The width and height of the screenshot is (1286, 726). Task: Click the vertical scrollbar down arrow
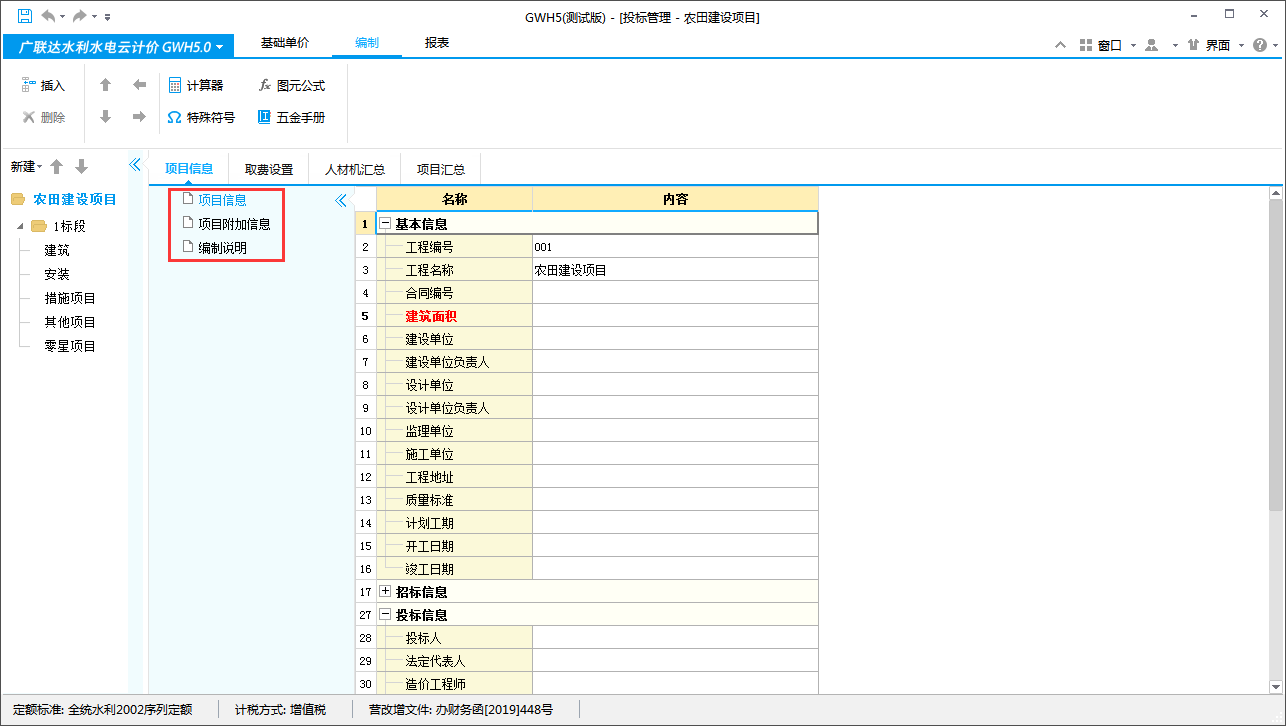1276,687
